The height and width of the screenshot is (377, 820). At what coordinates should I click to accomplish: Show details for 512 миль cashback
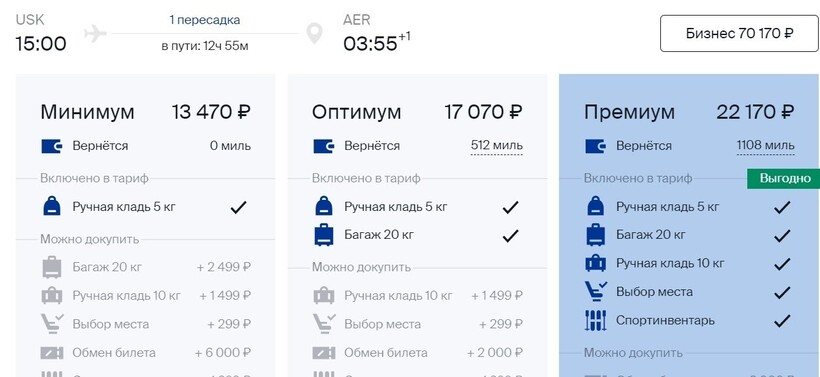[496, 146]
